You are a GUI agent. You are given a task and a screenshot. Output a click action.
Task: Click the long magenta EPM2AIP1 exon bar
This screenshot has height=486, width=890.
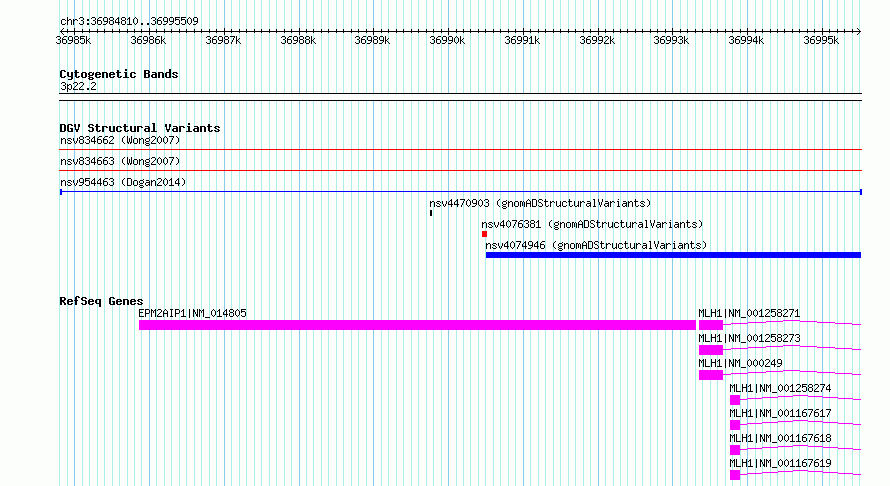pos(417,325)
